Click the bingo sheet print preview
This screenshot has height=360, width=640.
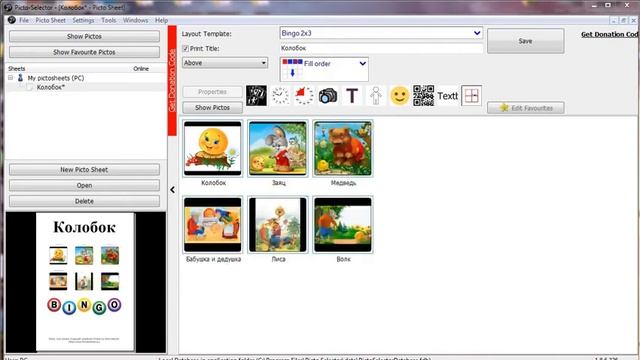pyautogui.click(x=85, y=282)
